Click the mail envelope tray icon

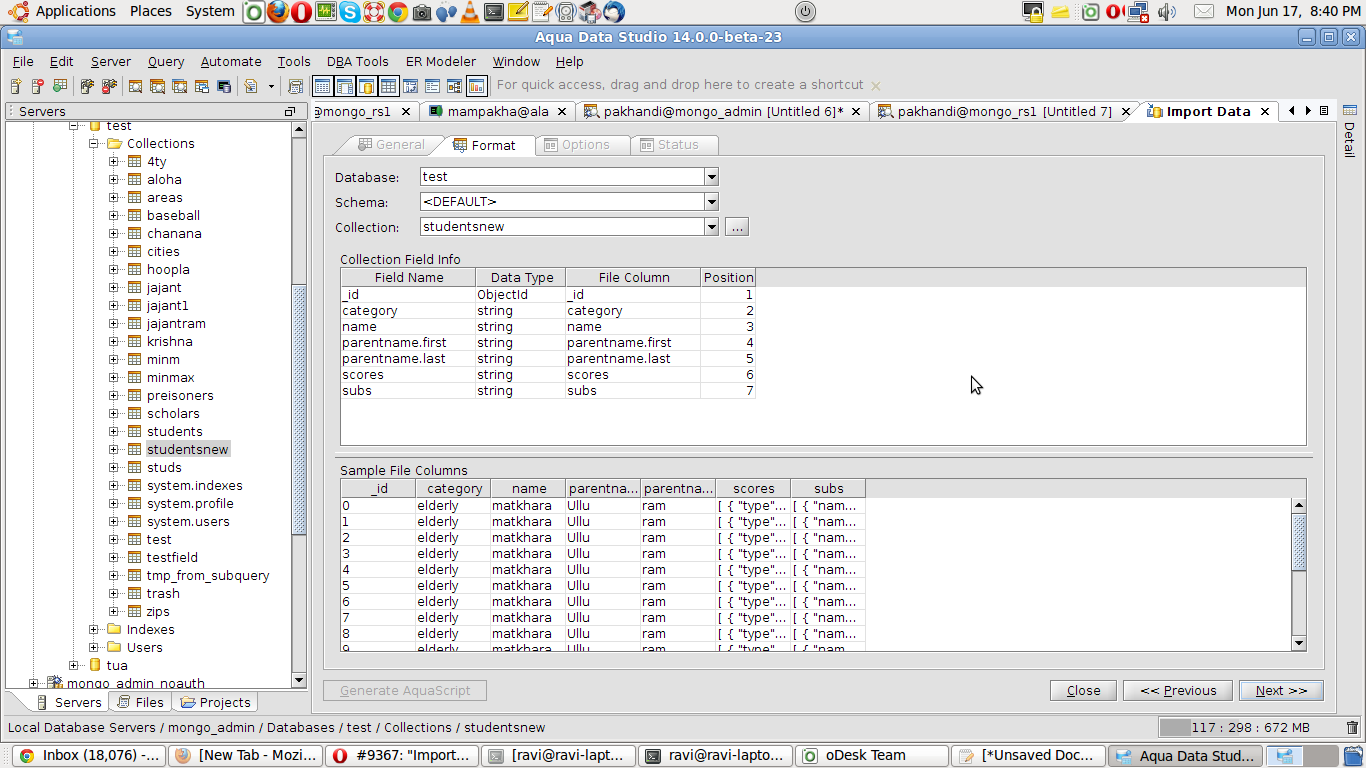coord(1204,12)
